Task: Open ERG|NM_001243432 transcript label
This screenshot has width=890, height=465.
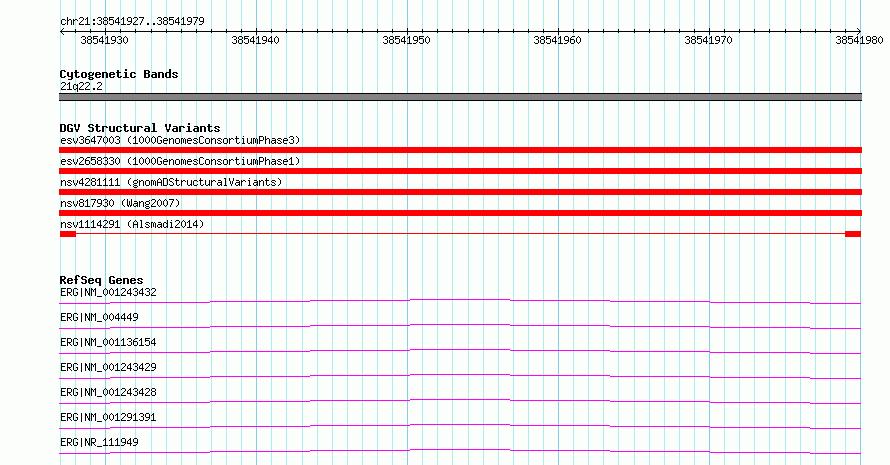Action: coord(108,292)
